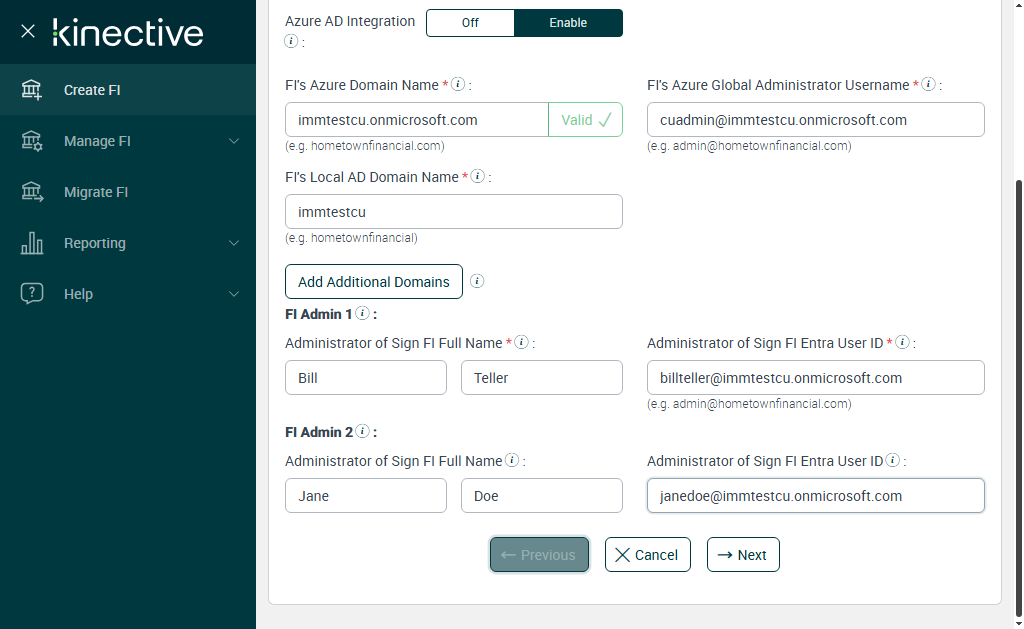Viewport: 1024px width, 629px height.
Task: Click the Migrate FI bank arrow icon
Action: [x=31, y=191]
